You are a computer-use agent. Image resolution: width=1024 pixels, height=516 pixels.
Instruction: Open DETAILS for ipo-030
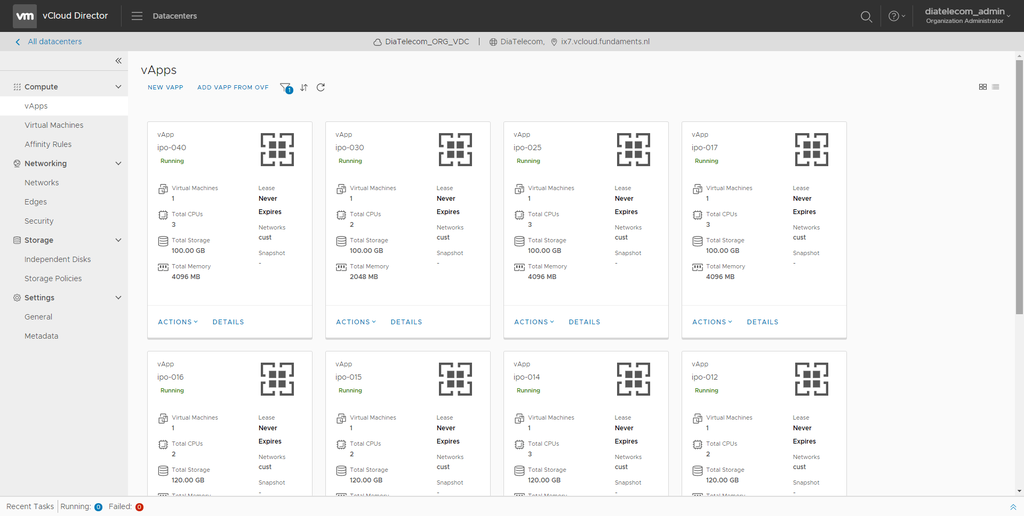click(406, 322)
